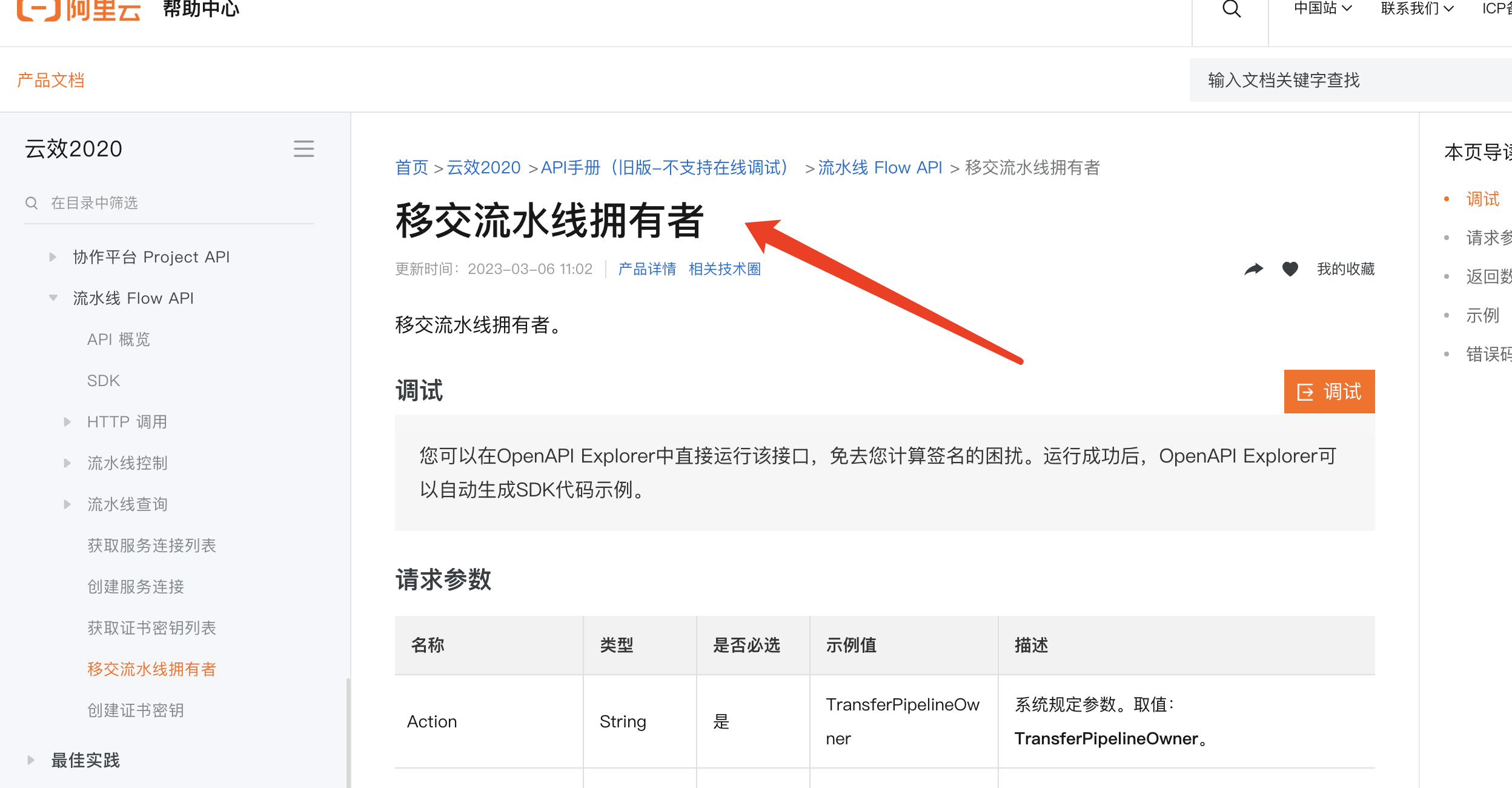The image size is (1512, 788).
Task: Jump to 示例 in page navigation
Action: pos(1482,315)
